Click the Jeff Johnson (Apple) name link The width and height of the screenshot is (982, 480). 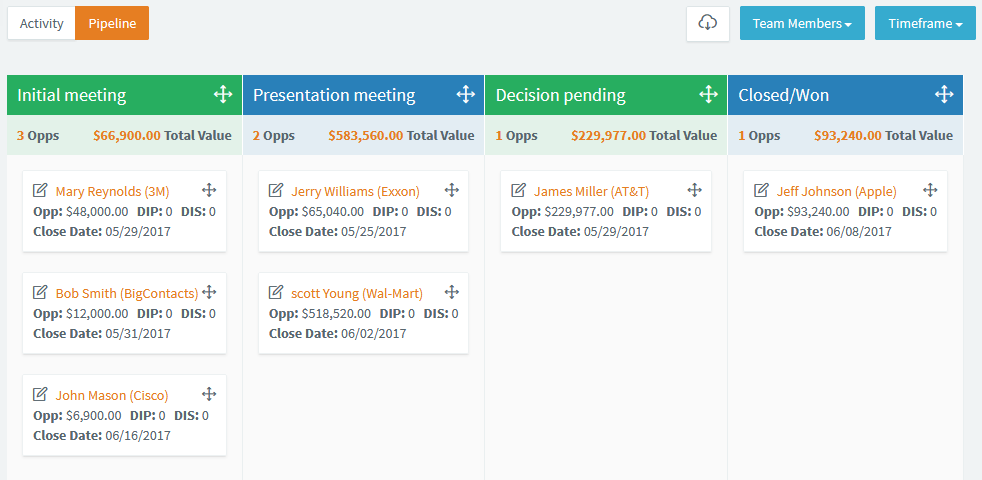837,191
